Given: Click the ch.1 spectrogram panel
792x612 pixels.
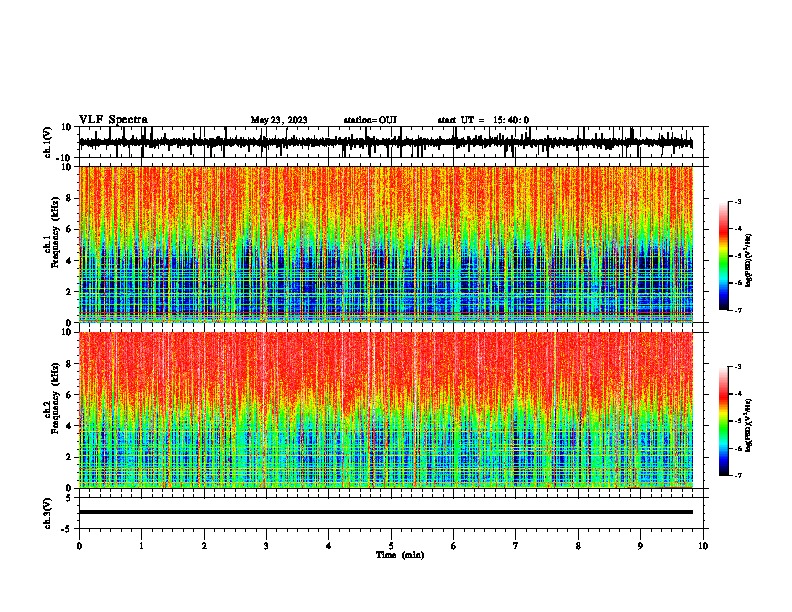Looking at the screenshot, I should 385,244.
